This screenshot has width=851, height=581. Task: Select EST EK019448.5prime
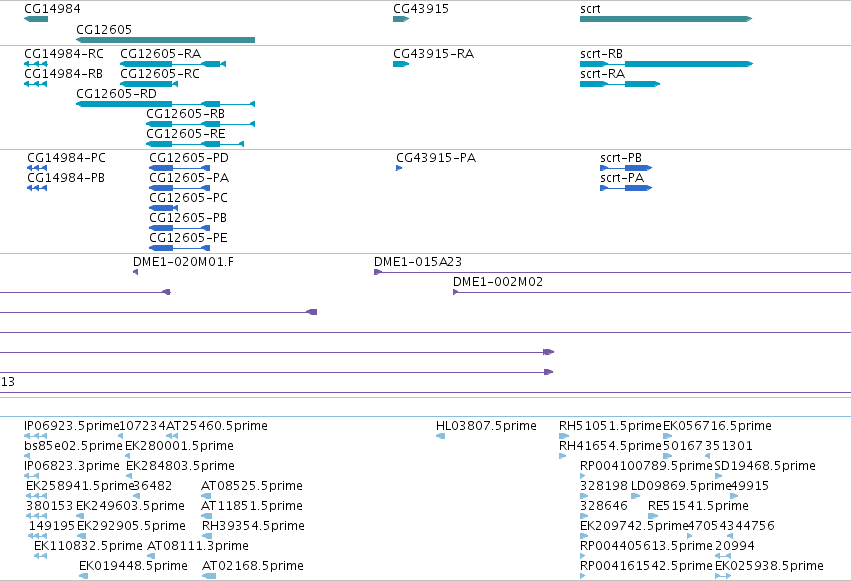(84, 576)
